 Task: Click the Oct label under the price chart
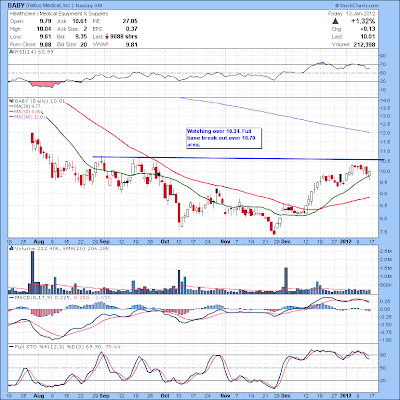tap(165, 241)
